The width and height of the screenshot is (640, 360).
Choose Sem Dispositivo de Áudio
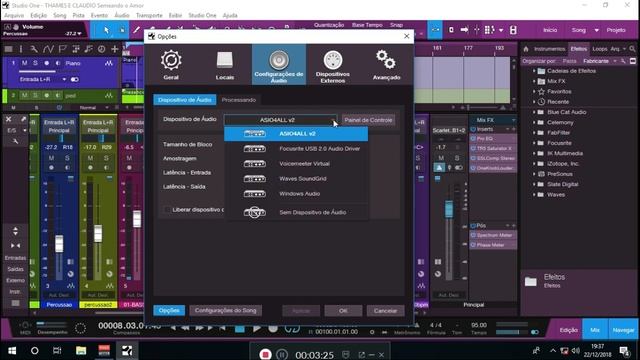pos(296,212)
